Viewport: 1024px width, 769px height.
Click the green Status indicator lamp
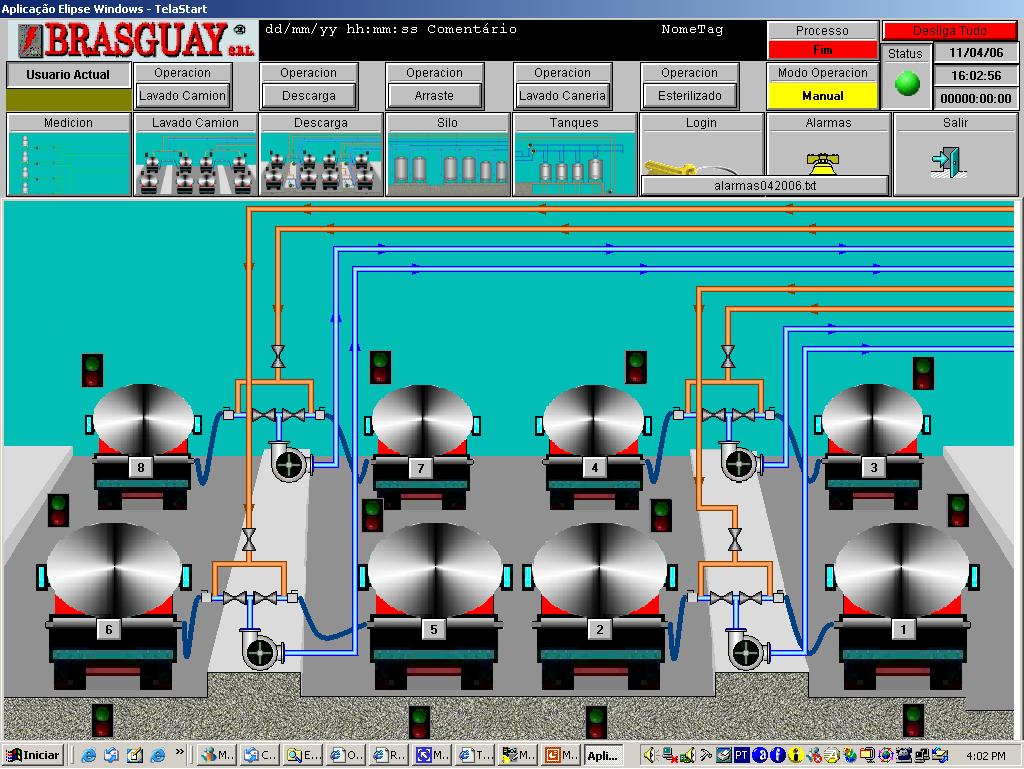click(906, 86)
